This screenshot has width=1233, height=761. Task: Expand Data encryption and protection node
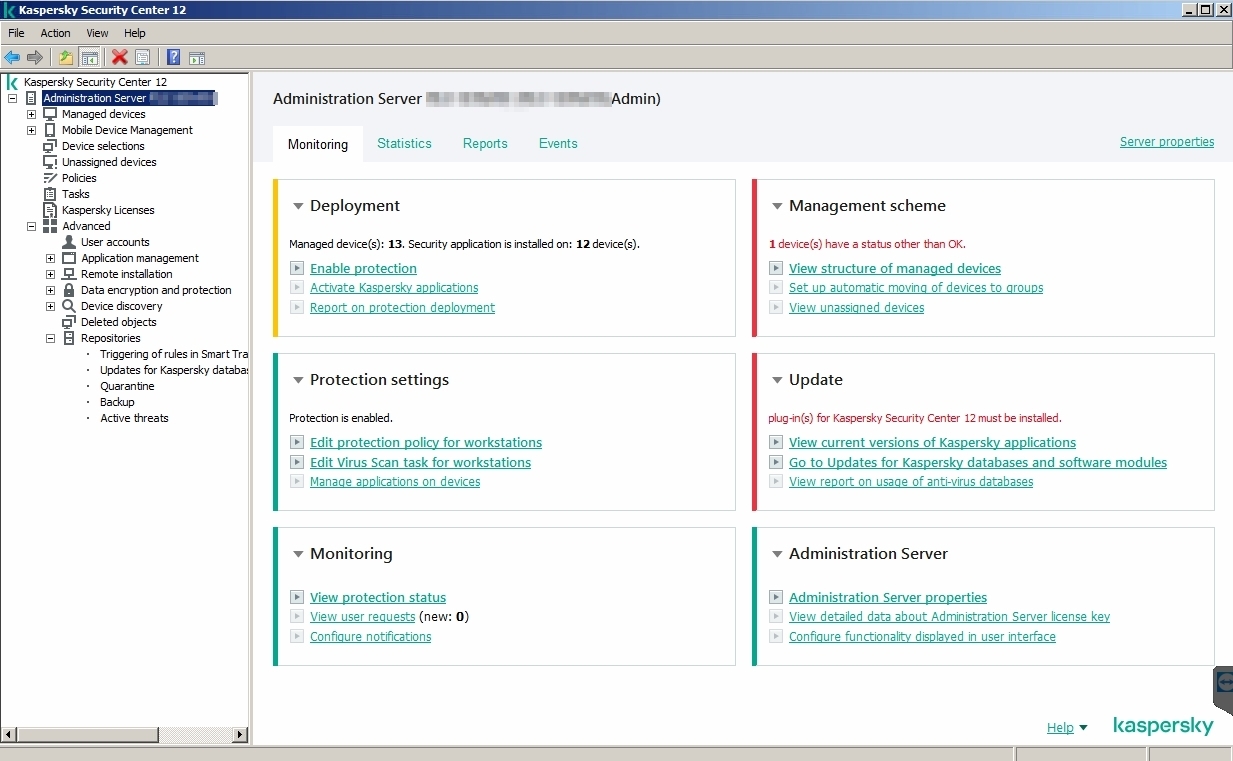[x=50, y=290]
